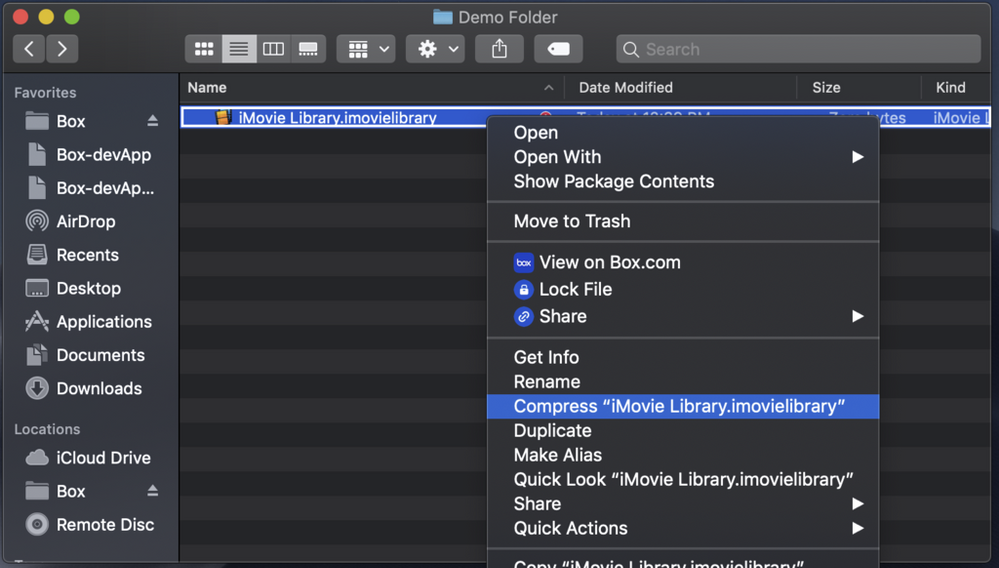Screen dimensions: 999x568
Task: Switch to icon view
Action: [204, 49]
